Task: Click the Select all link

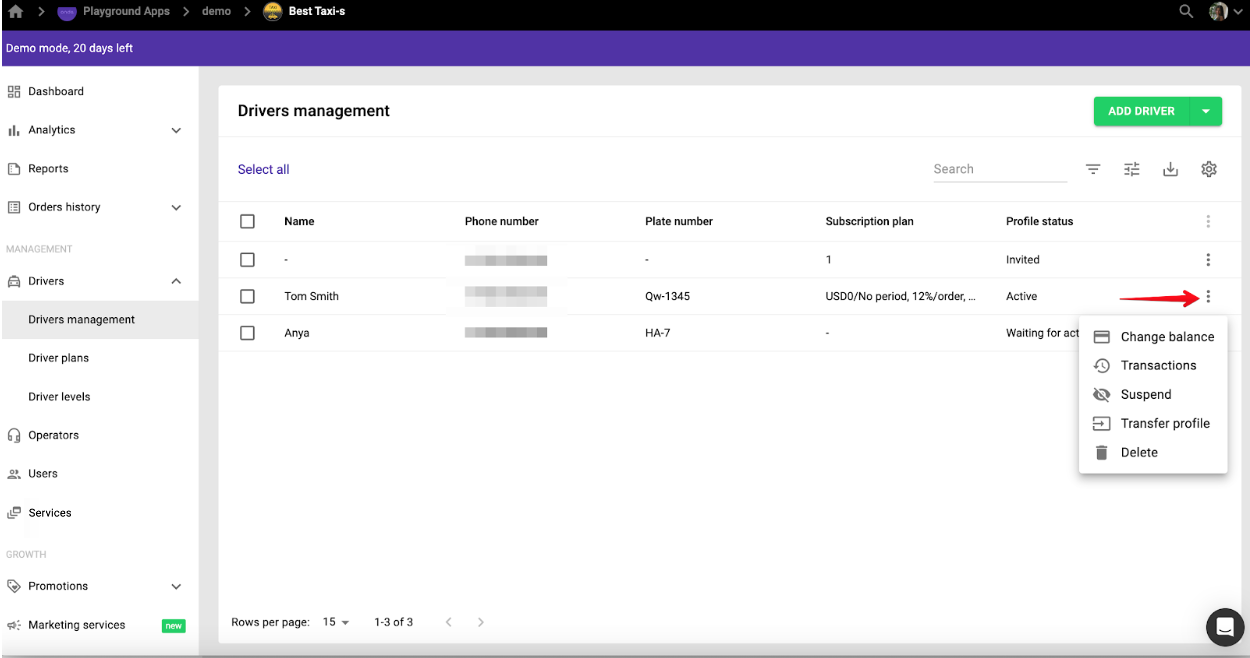Action: [x=263, y=169]
